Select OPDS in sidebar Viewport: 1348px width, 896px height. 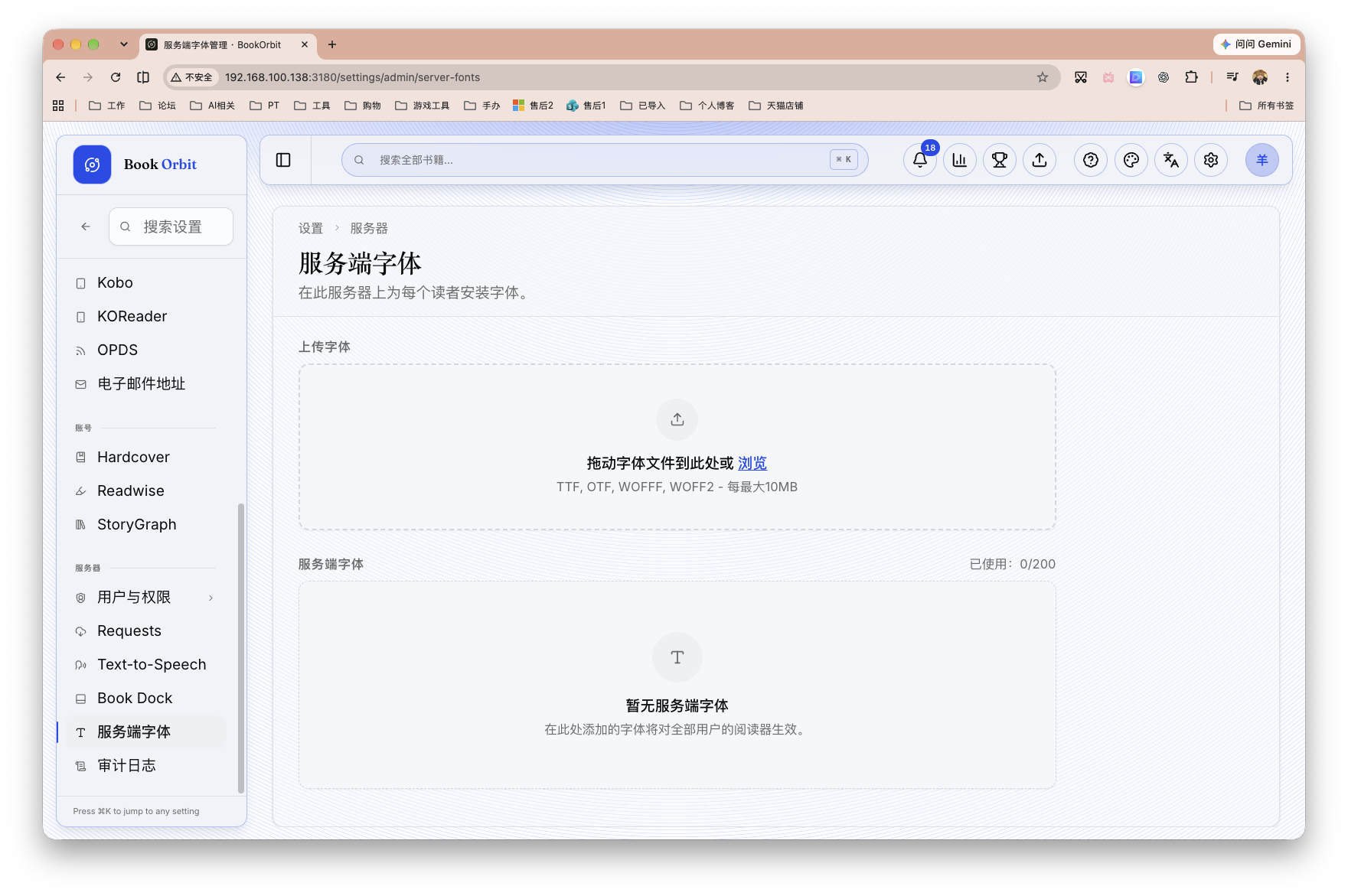[145, 350]
